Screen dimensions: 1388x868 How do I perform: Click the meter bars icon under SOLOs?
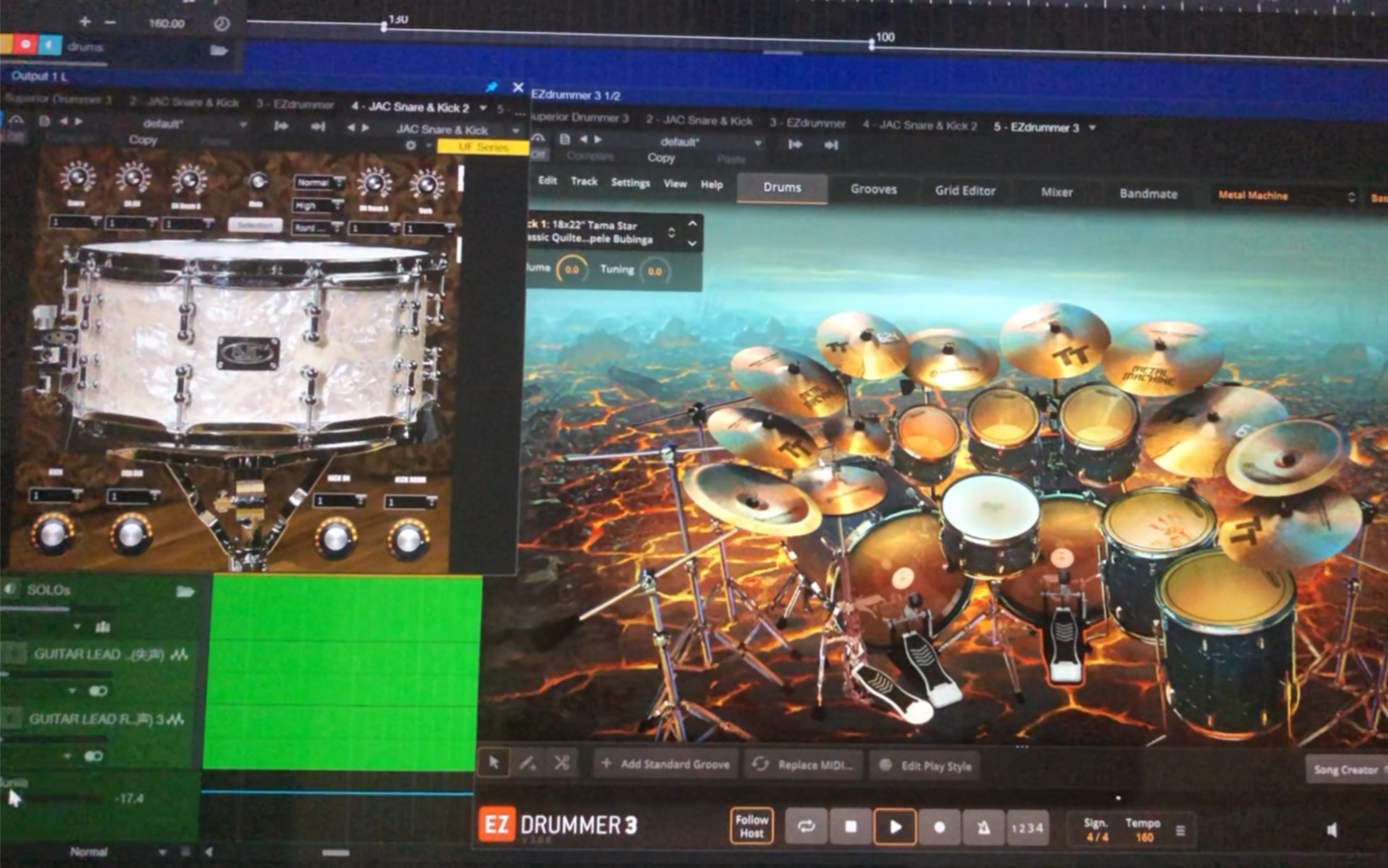pyautogui.click(x=102, y=627)
